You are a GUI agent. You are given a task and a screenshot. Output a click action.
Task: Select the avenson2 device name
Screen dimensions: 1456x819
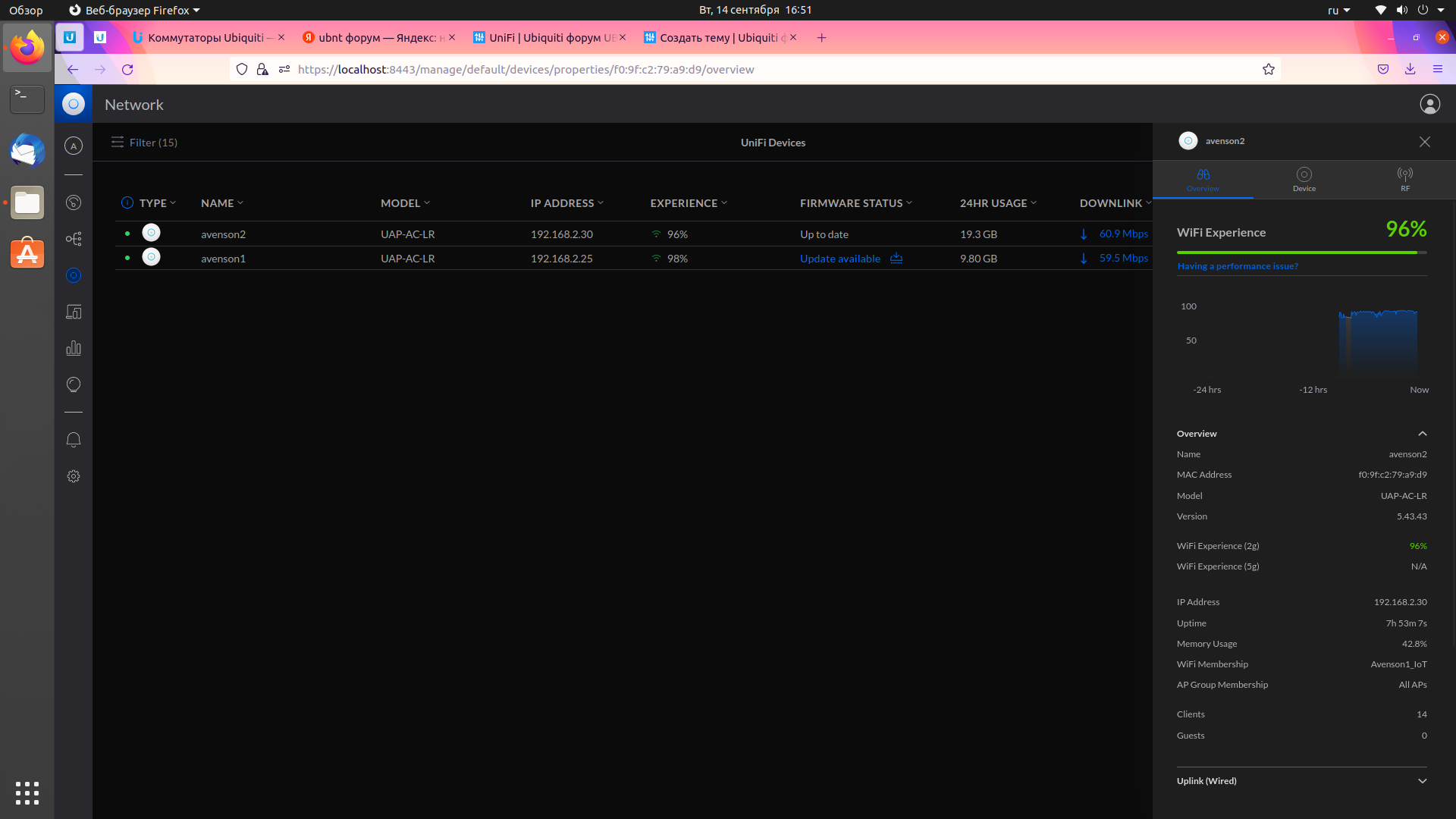click(223, 234)
